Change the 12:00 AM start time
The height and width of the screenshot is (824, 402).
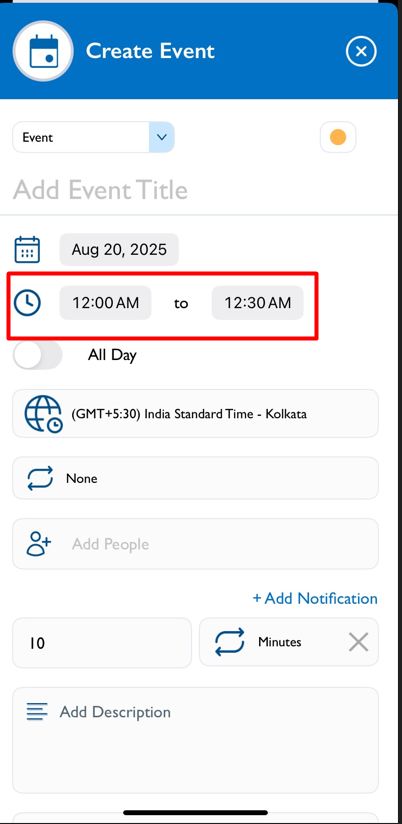(106, 303)
